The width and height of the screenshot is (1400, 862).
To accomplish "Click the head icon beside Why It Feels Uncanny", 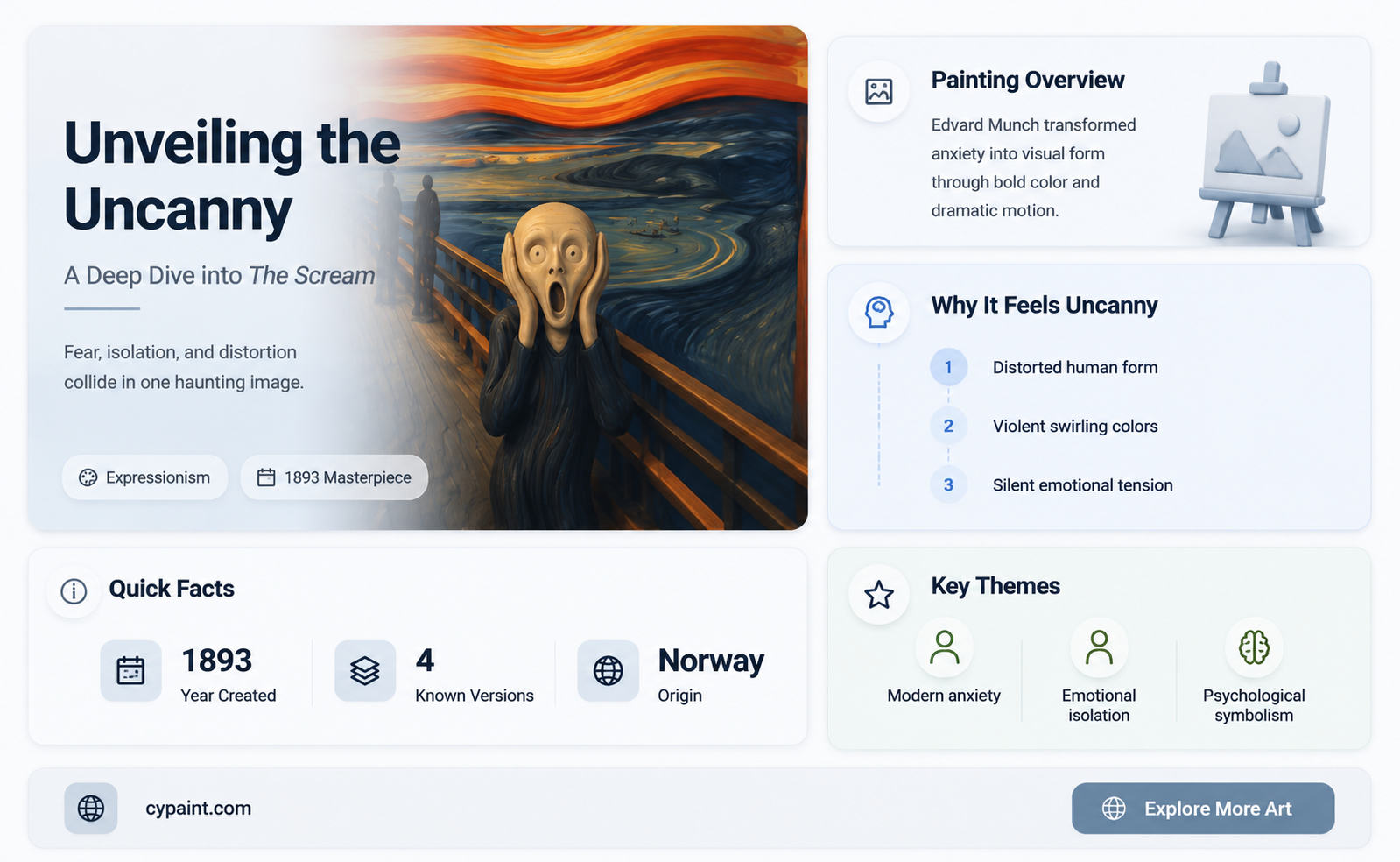I will 879,312.
